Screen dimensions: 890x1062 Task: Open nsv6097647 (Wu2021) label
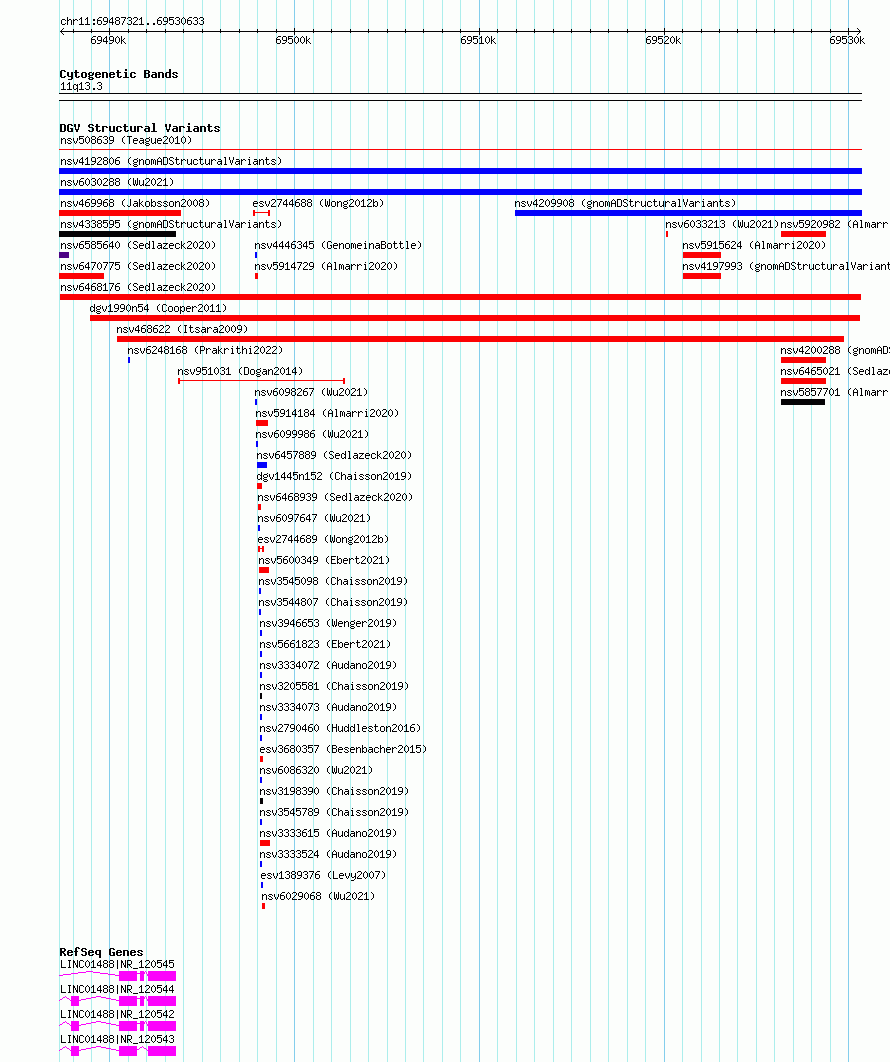coord(314,518)
